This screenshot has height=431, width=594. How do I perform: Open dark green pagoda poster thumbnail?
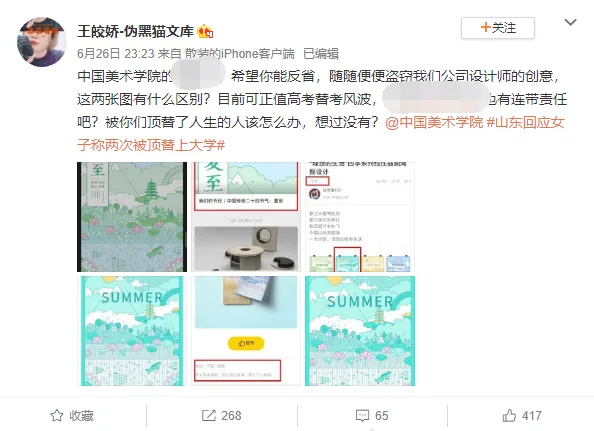(x=132, y=217)
